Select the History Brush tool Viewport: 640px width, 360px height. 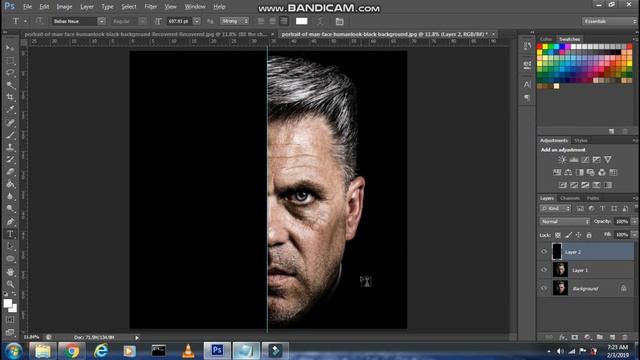click(10, 159)
